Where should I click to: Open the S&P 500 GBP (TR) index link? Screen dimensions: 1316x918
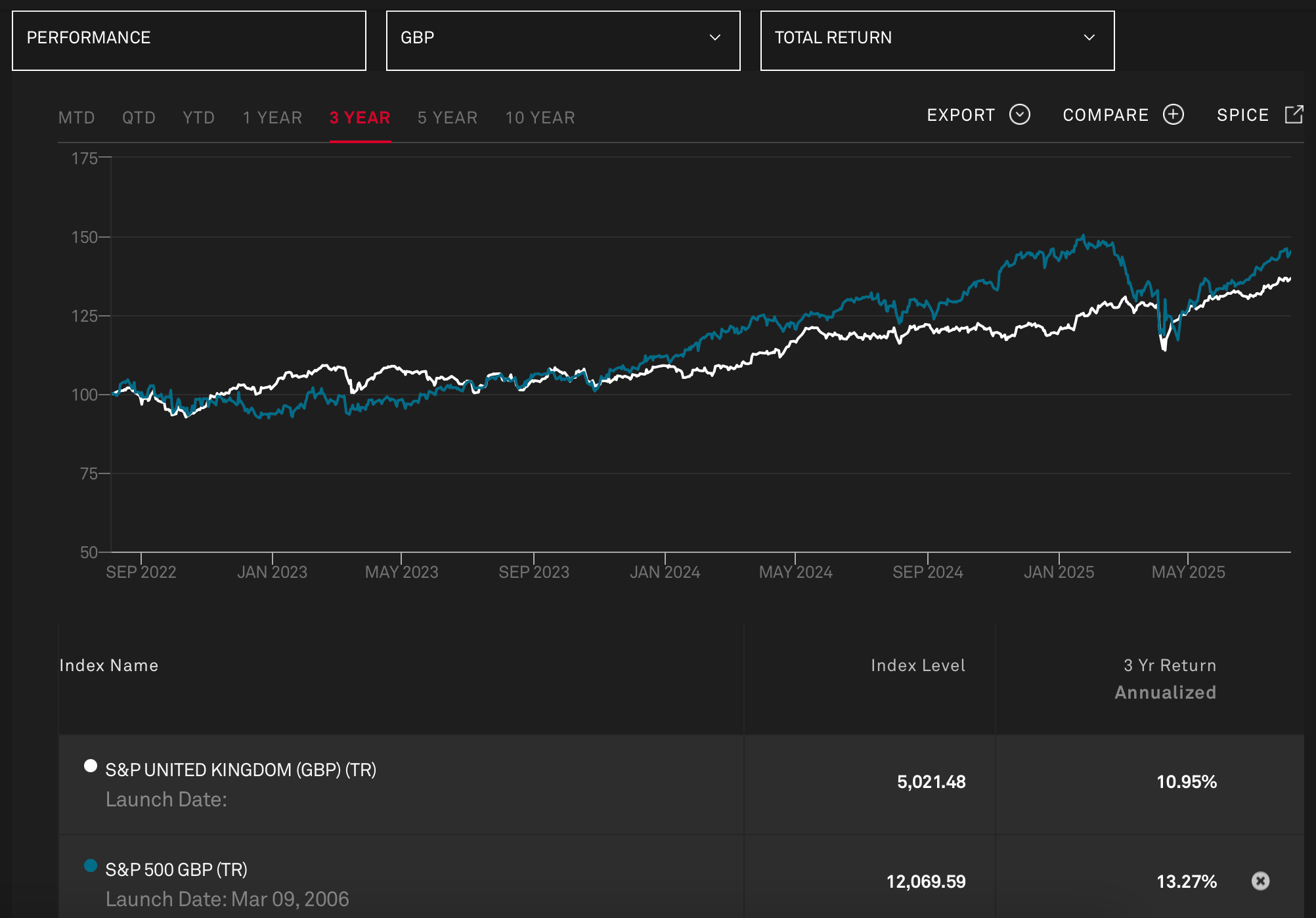[x=176, y=869]
